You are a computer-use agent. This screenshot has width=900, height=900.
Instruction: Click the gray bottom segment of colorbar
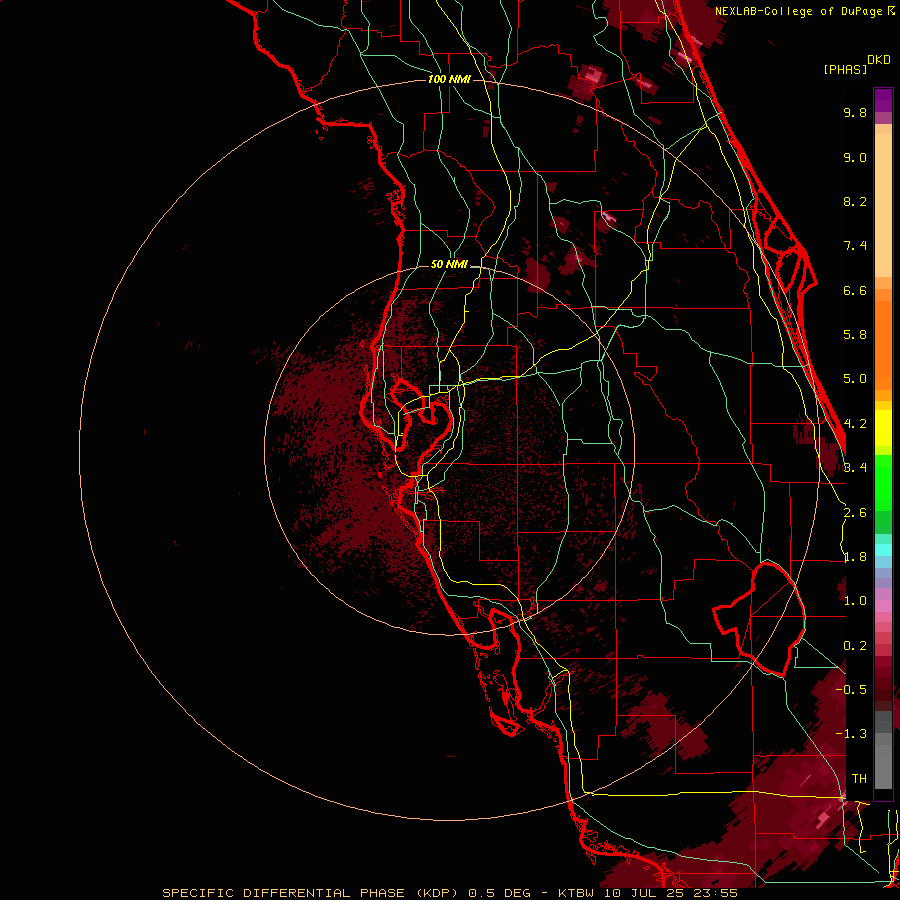tap(883, 766)
